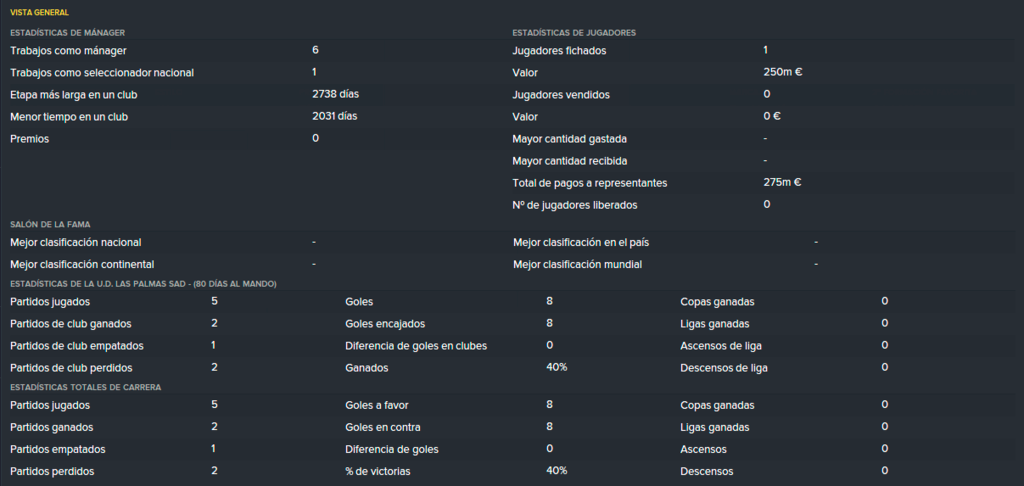The image size is (1024, 486).
Task: Select Mejor clasificación mundial row
Action: [763, 265]
